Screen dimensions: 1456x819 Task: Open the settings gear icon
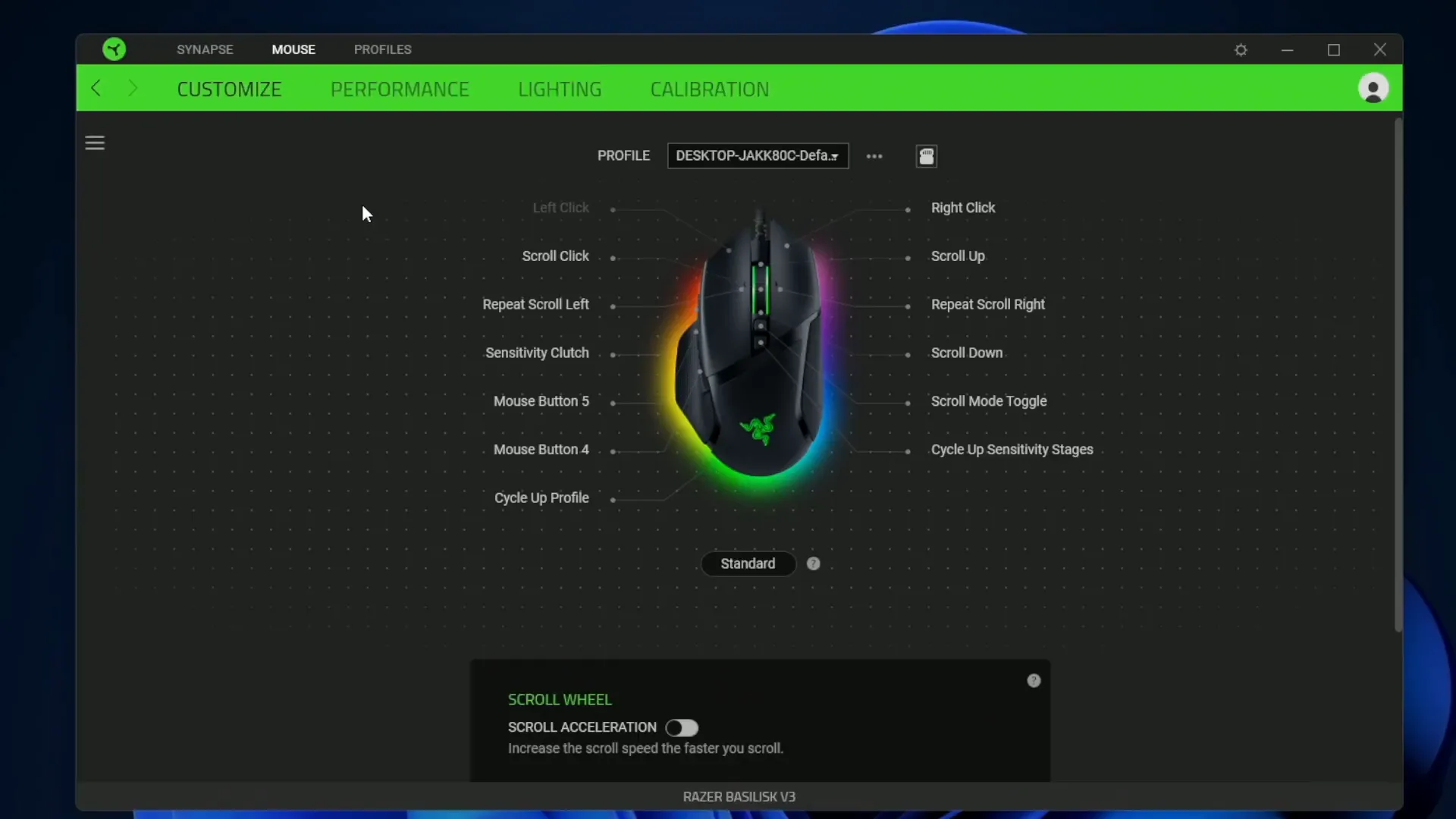[x=1241, y=50]
